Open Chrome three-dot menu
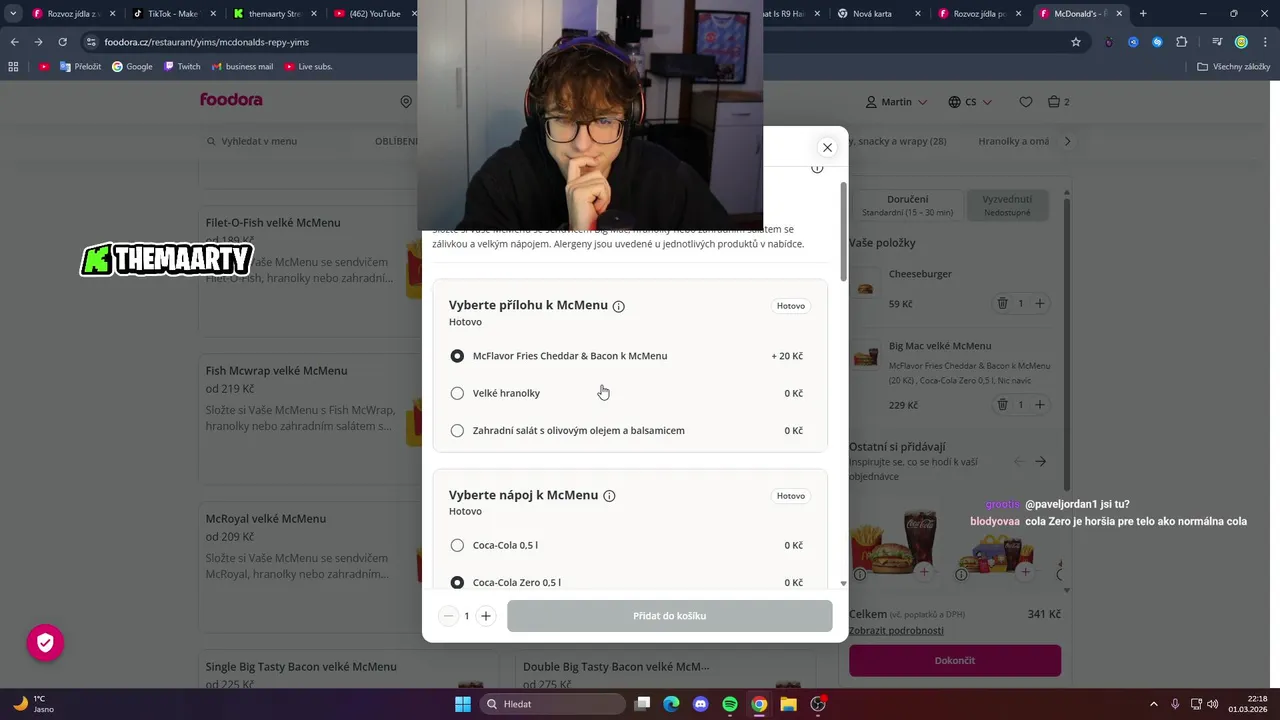This screenshot has width=1280, height=720. click(x=1265, y=42)
